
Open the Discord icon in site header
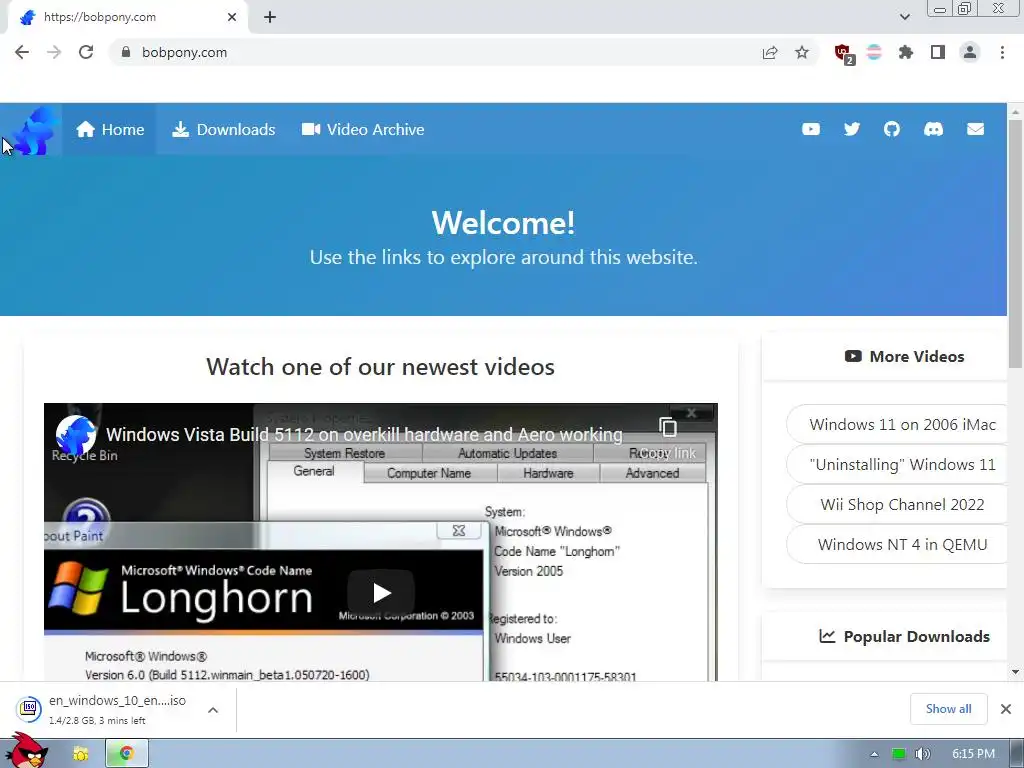[x=933, y=129]
